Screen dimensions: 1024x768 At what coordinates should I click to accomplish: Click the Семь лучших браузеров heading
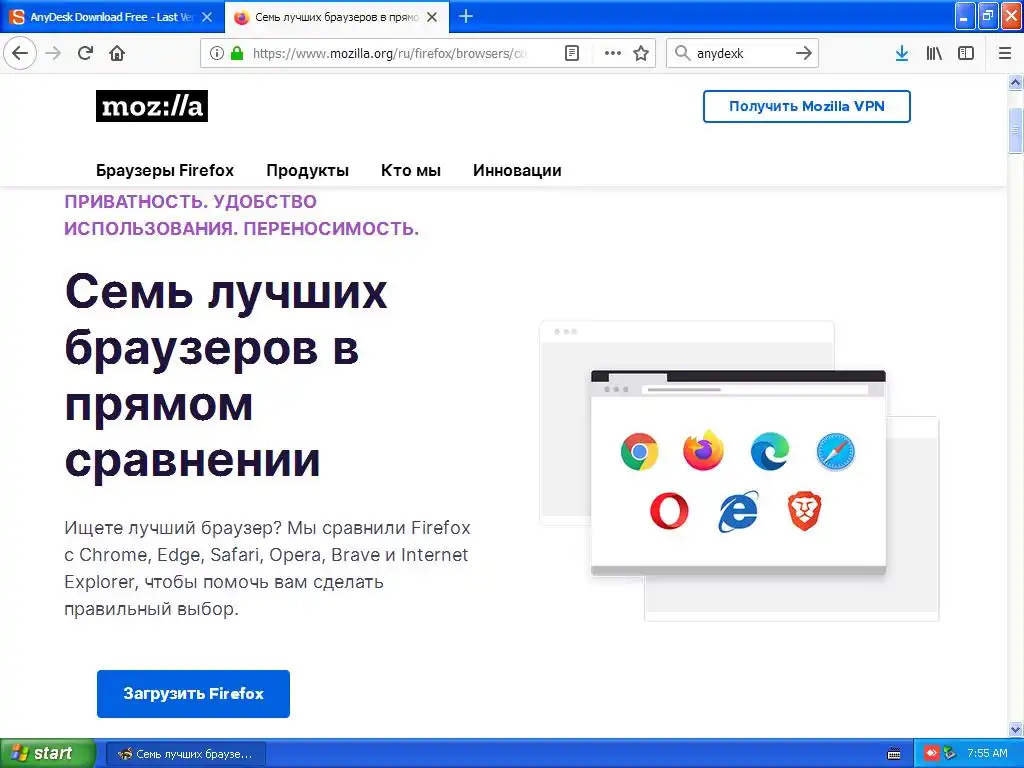[226, 376]
